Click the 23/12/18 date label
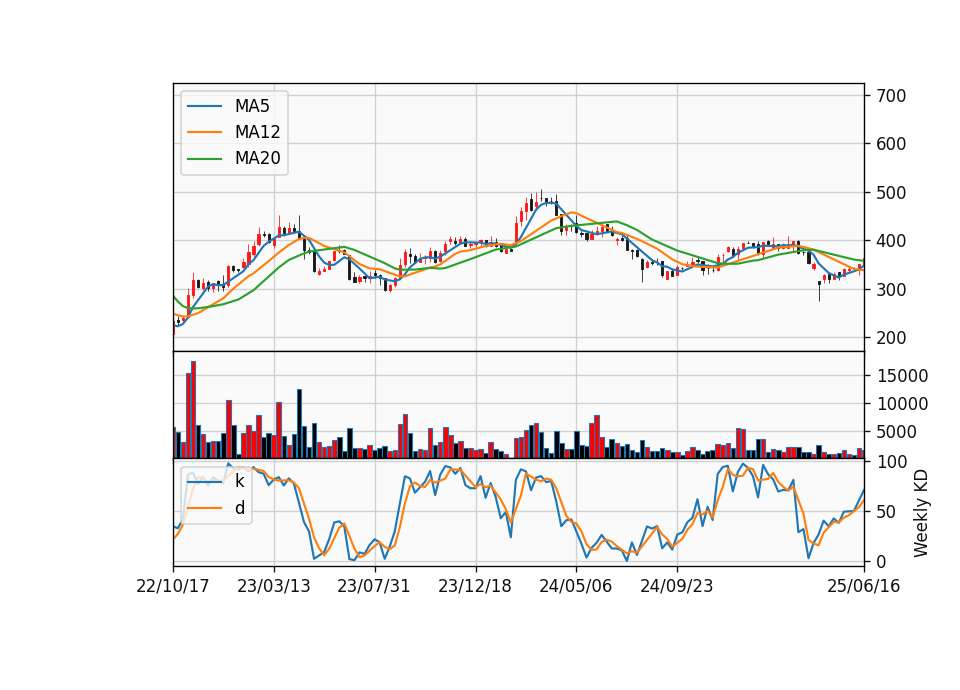960x690 pixels. [474, 586]
